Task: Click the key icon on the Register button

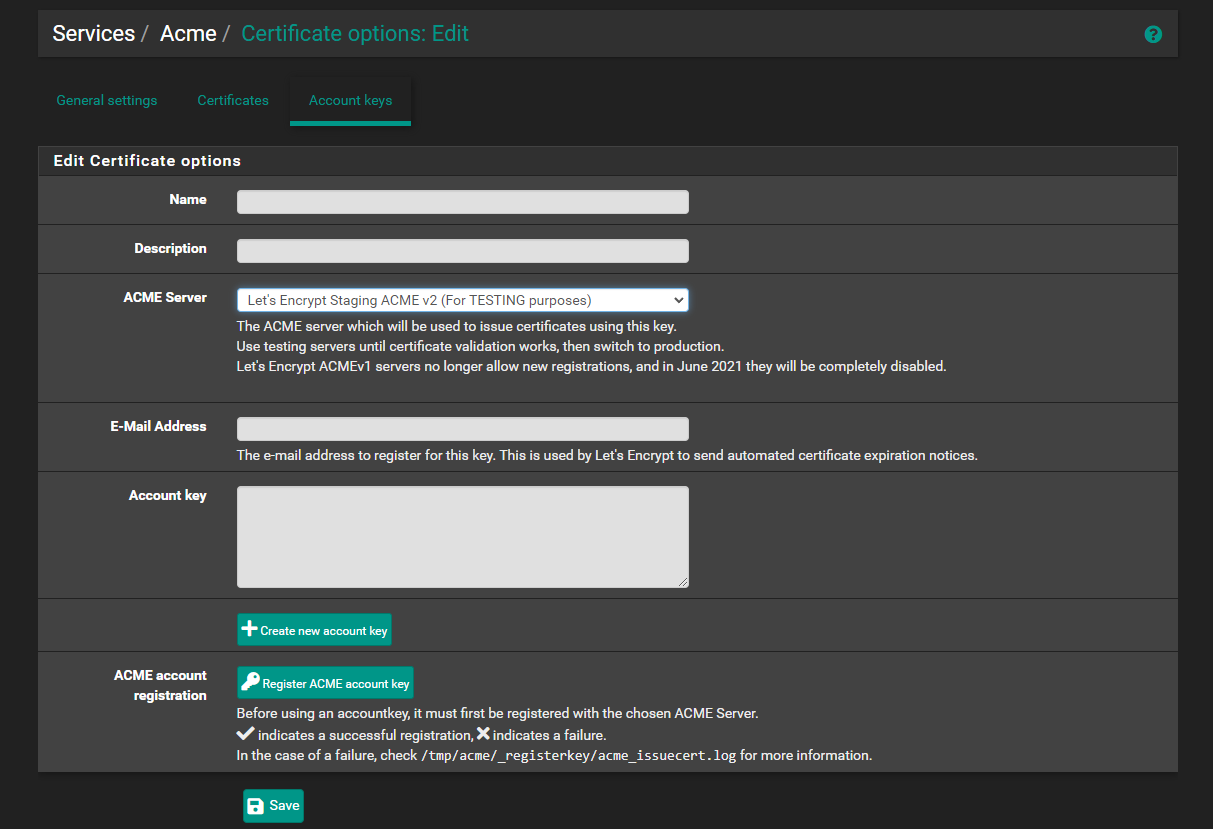Action: [x=250, y=682]
